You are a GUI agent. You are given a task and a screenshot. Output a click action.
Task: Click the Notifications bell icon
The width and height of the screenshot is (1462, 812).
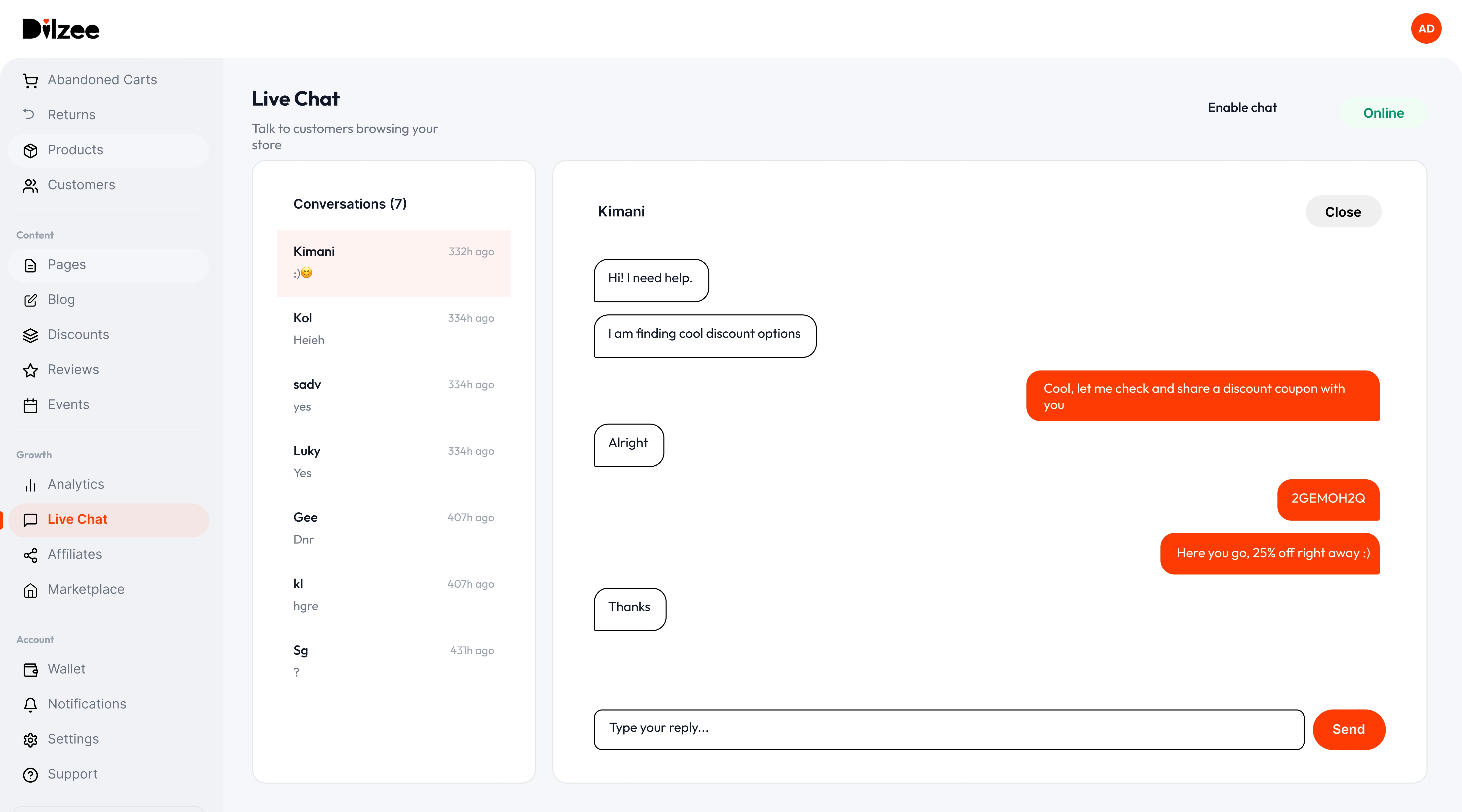coord(31,705)
